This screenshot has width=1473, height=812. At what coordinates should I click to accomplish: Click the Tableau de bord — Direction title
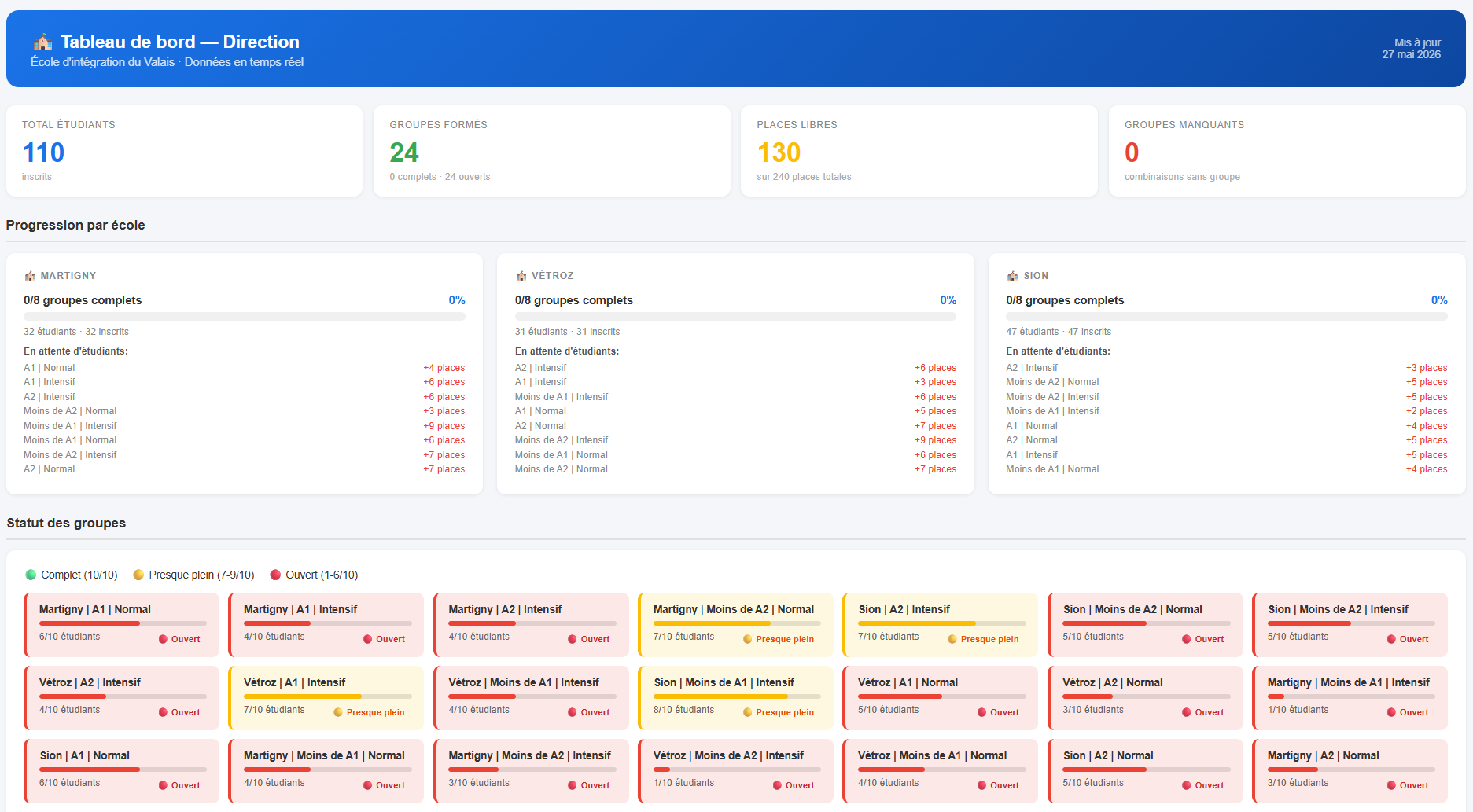[180, 42]
